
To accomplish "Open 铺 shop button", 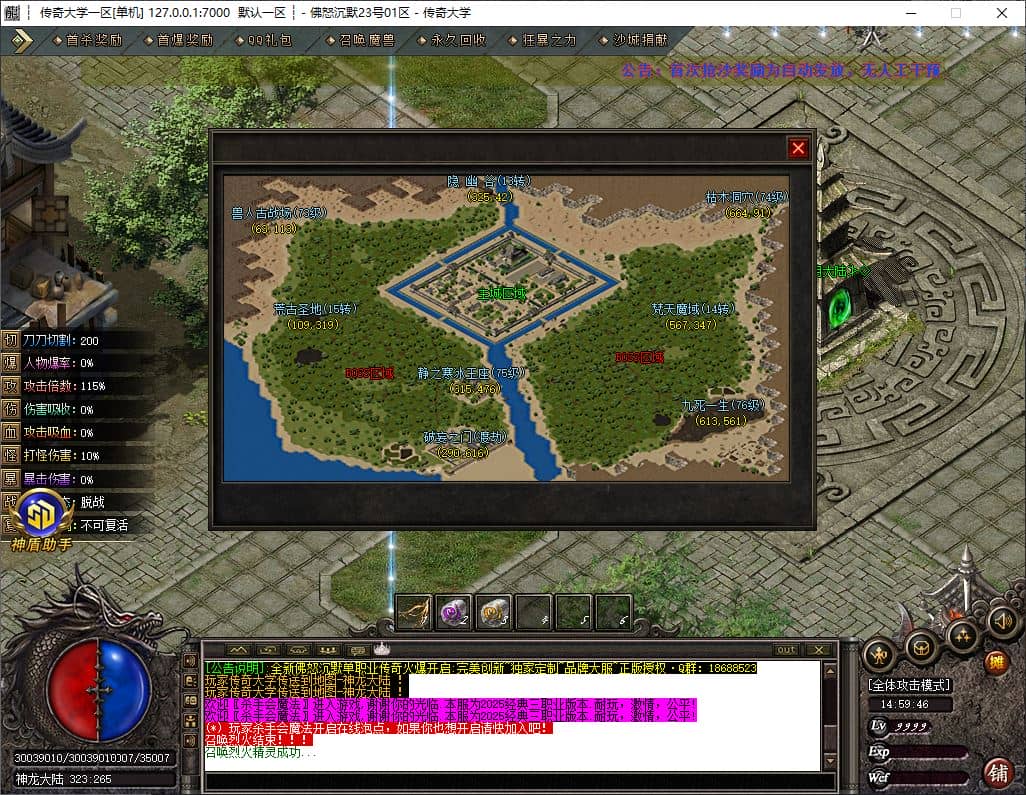I will 998,774.
